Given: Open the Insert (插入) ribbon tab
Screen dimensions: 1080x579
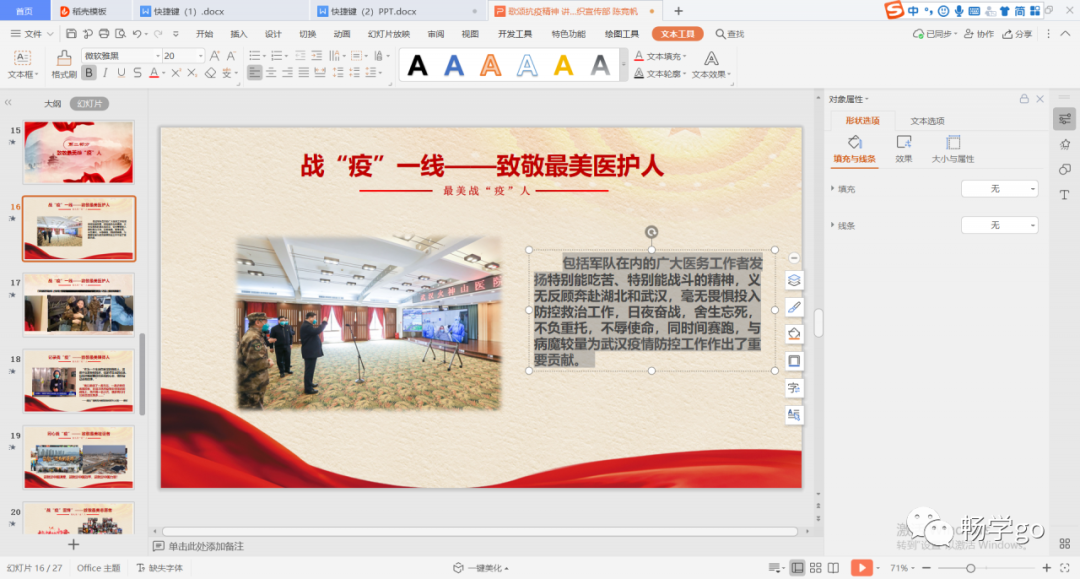Looking at the screenshot, I should coord(238,34).
